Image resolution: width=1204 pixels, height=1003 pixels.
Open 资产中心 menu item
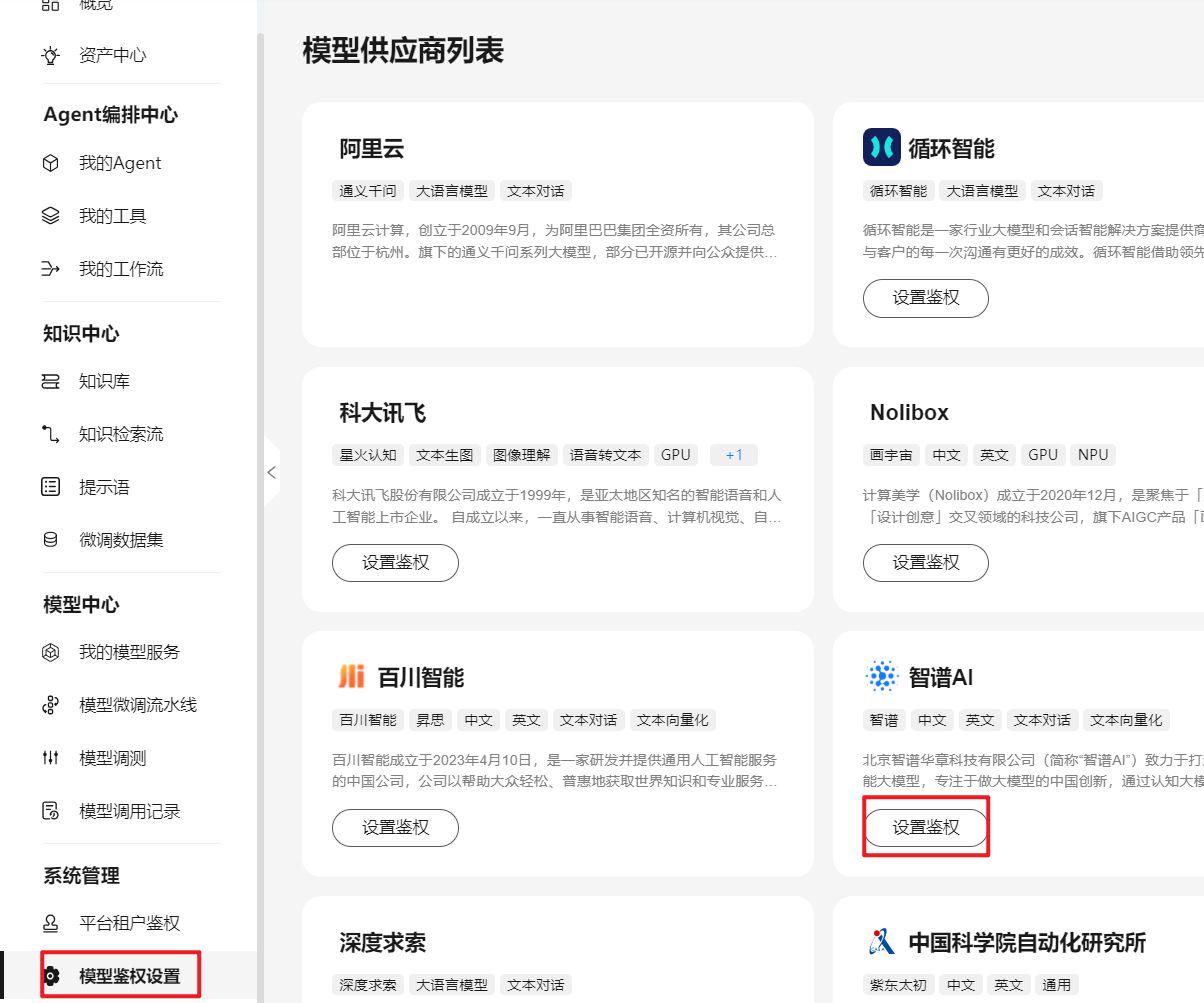click(x=112, y=56)
